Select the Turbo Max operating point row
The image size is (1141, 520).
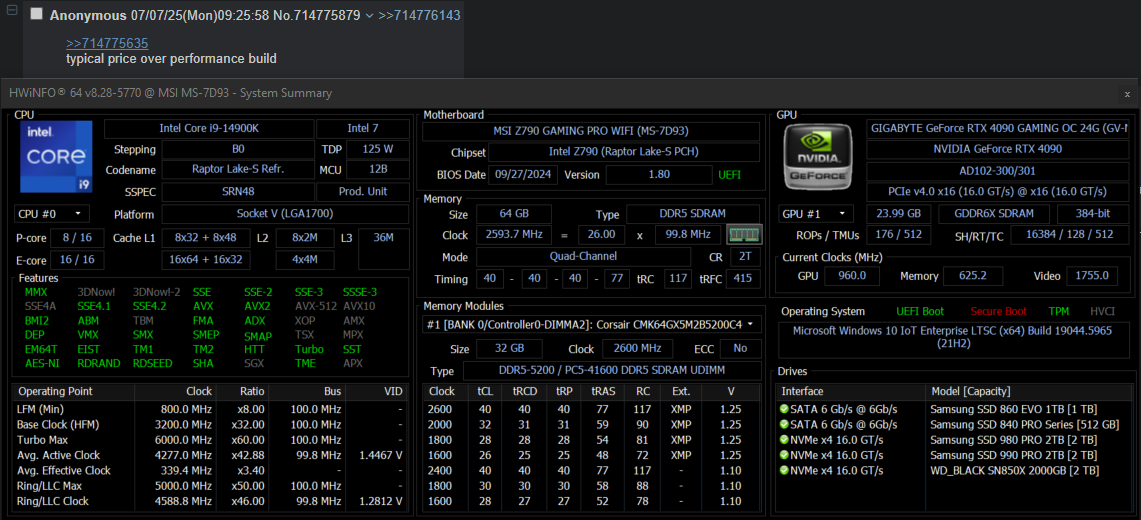pyautogui.click(x=211, y=439)
